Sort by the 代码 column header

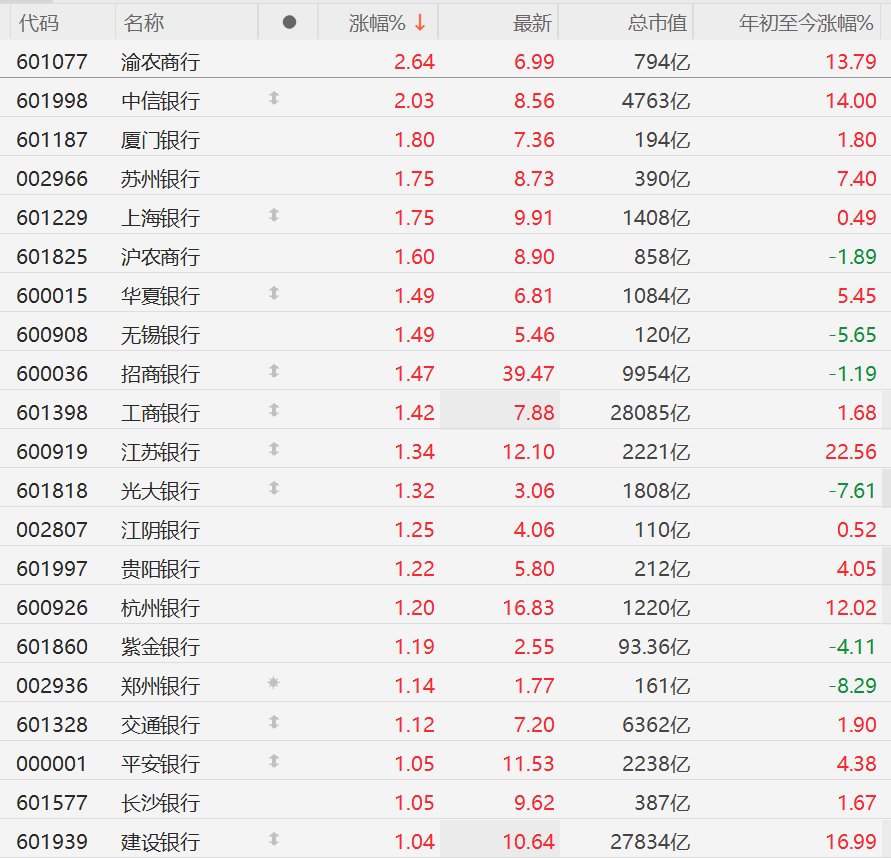tap(39, 23)
